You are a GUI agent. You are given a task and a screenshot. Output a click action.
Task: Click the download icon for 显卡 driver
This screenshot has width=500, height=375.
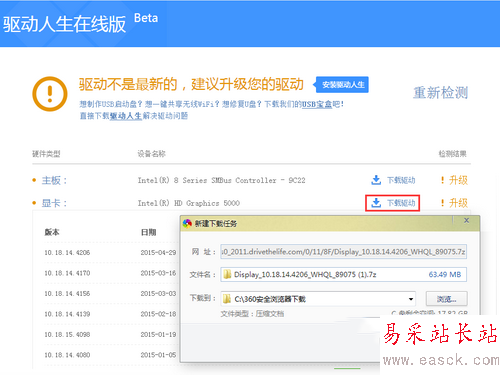coord(376,203)
